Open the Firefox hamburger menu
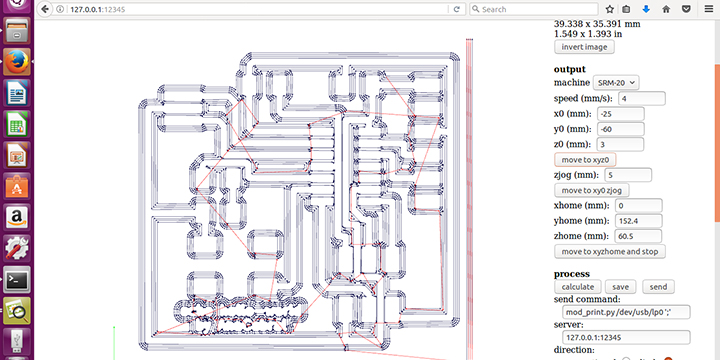The width and height of the screenshot is (720, 360). [x=709, y=9]
